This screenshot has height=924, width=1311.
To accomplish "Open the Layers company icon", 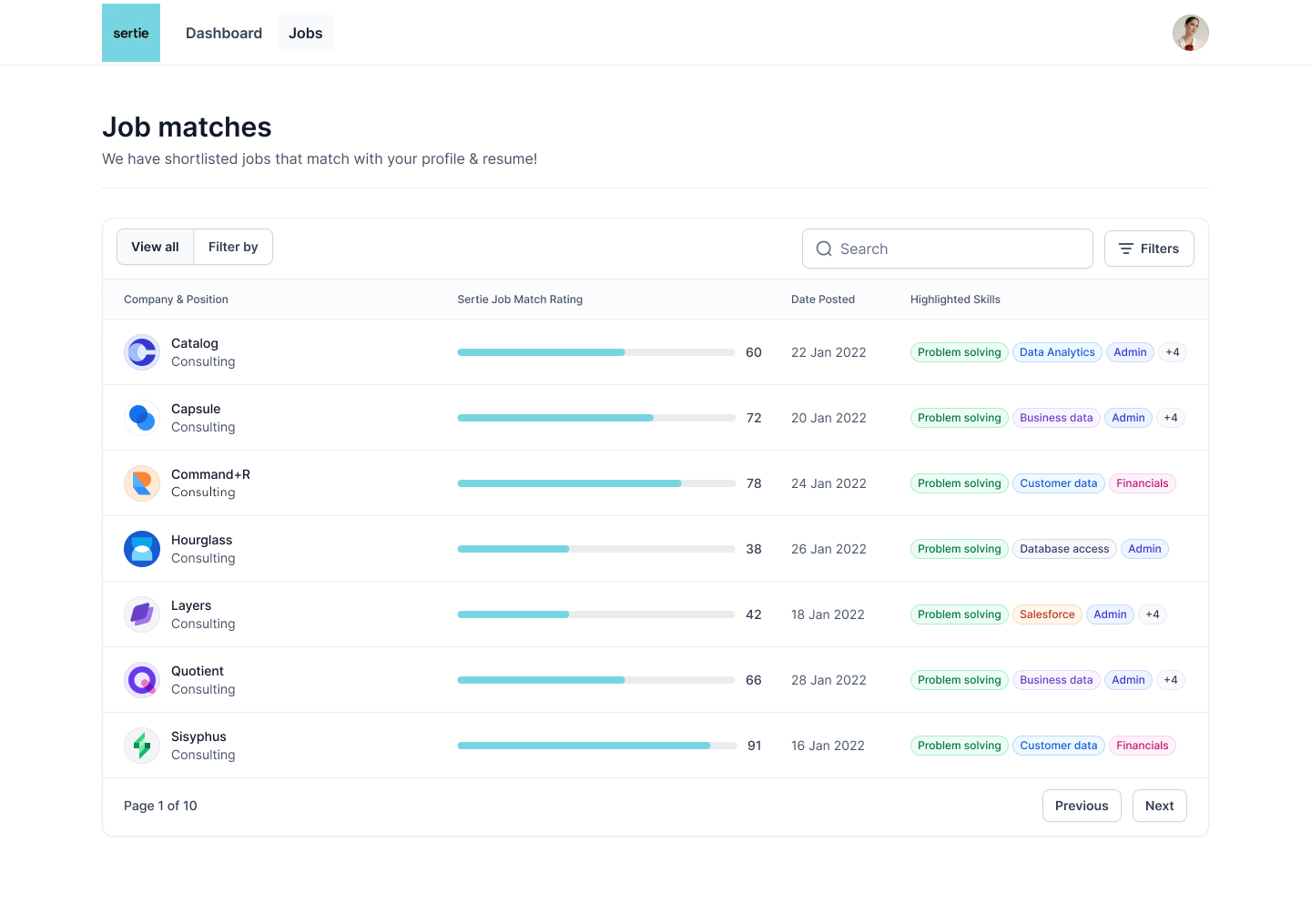I will pyautogui.click(x=142, y=614).
